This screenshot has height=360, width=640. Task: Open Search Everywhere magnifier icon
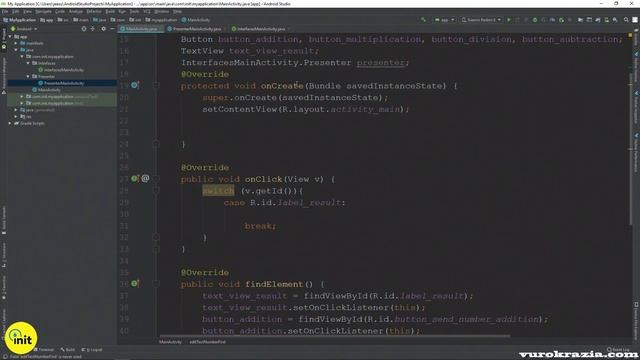click(x=626, y=20)
